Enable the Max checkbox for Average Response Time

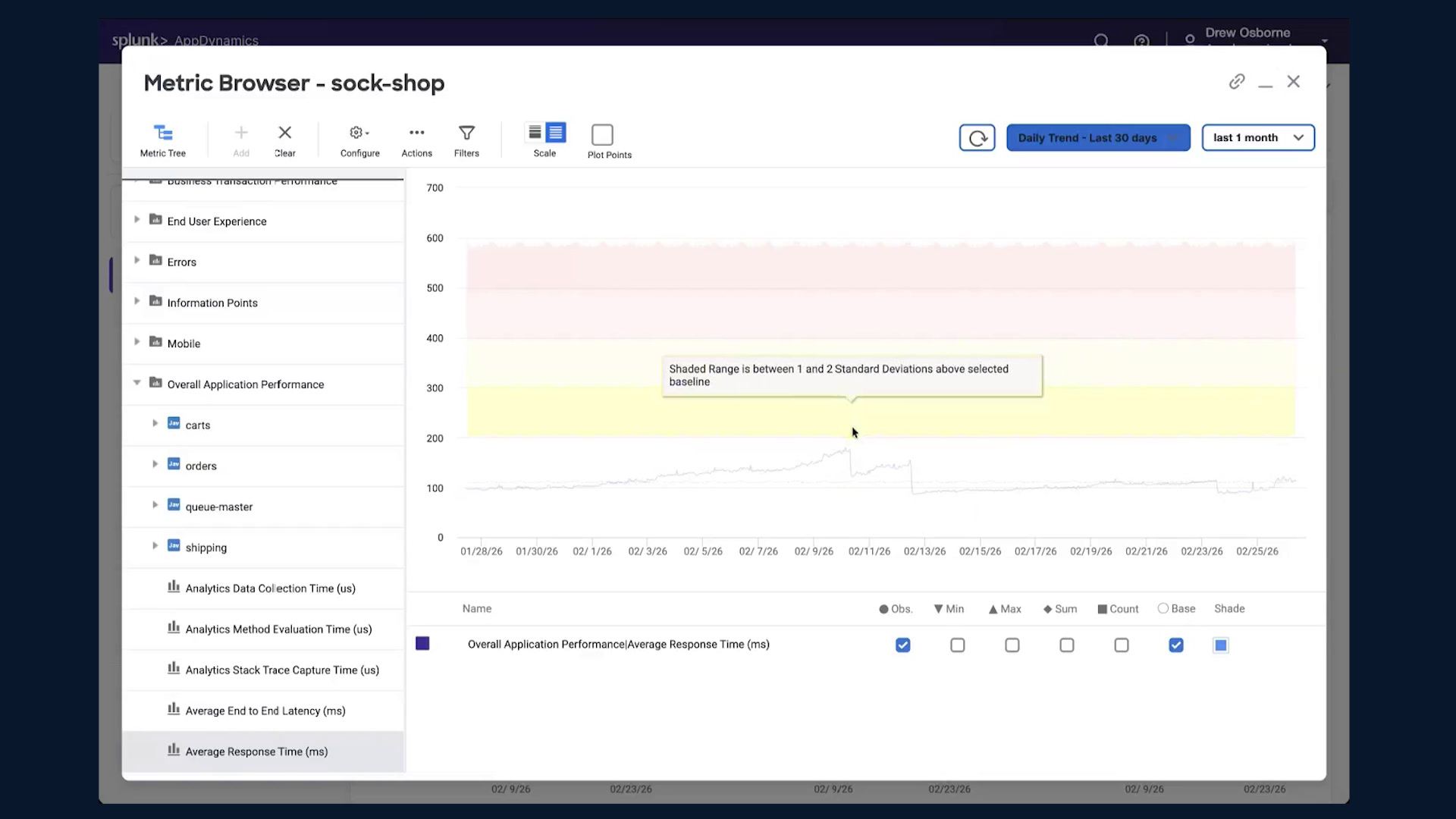point(1012,645)
